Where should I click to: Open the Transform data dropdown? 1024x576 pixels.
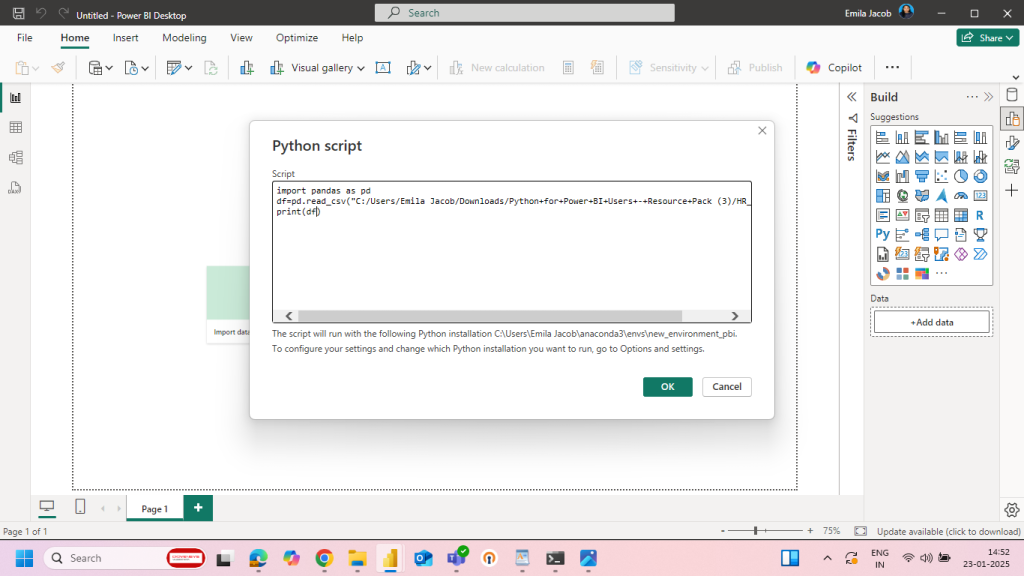(x=188, y=68)
